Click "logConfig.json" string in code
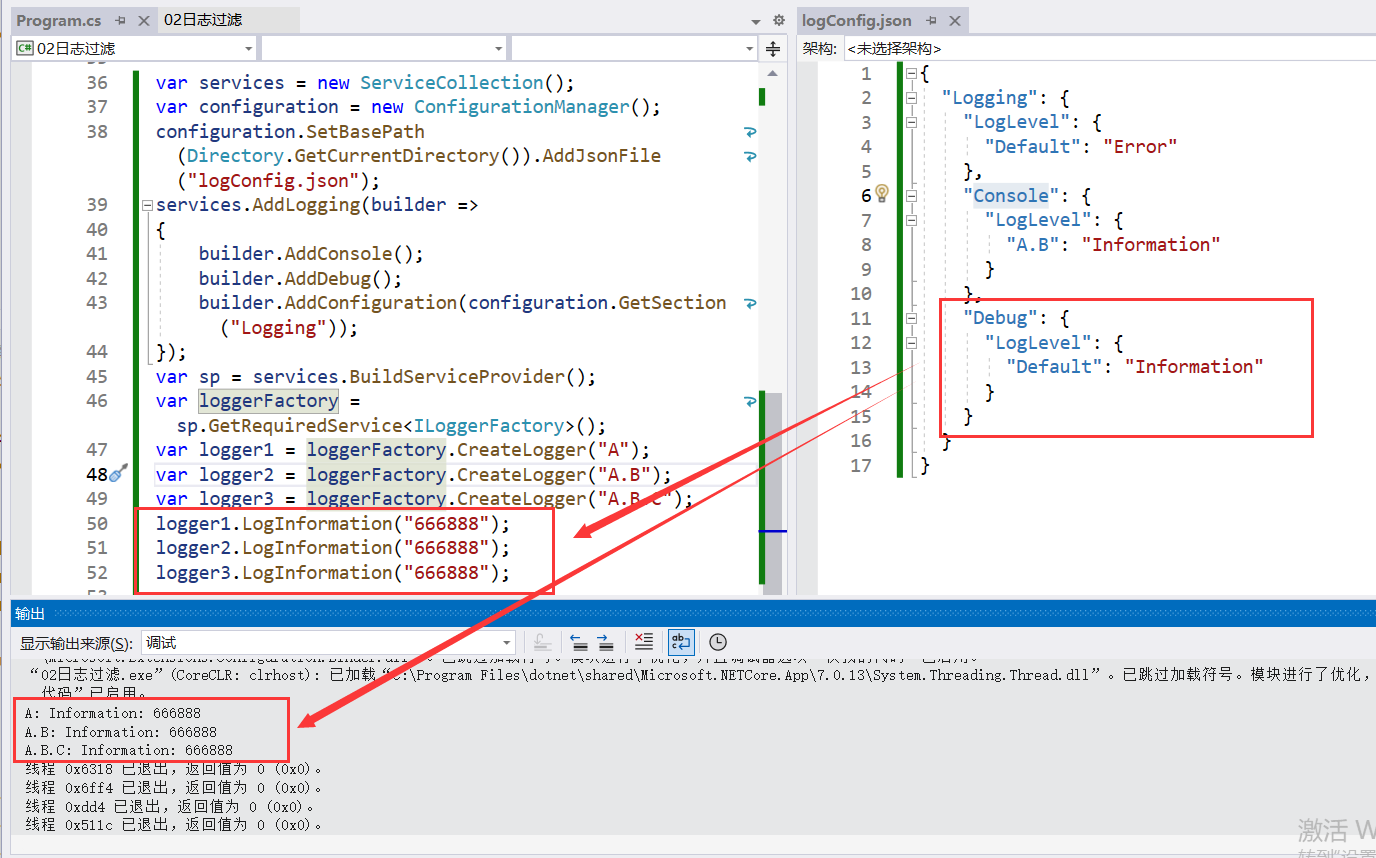 point(268,181)
